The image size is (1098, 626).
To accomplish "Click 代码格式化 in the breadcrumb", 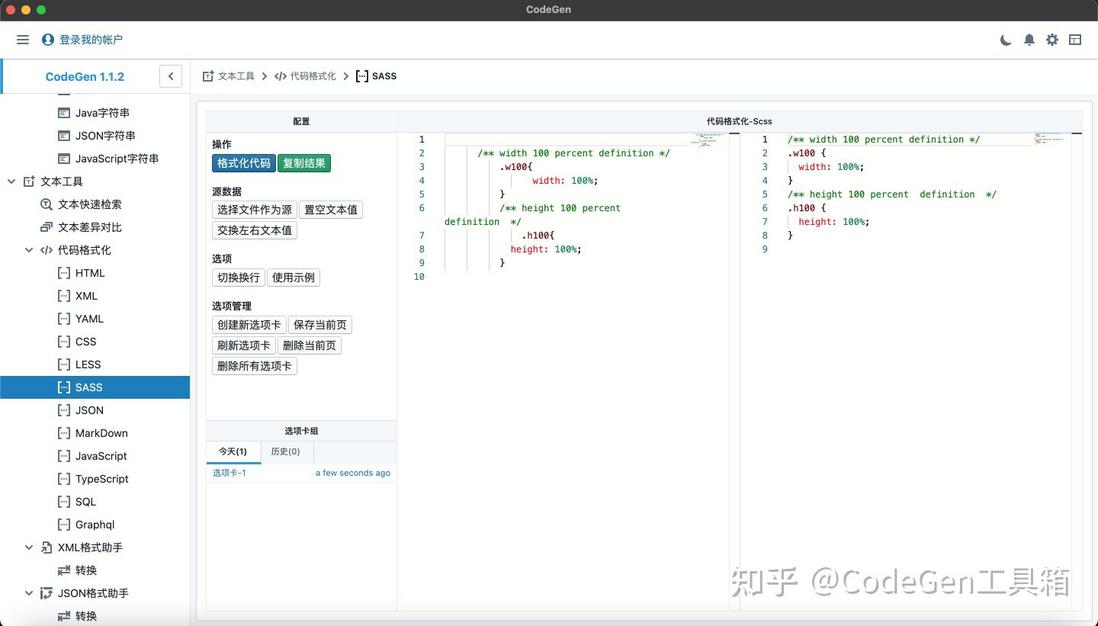I will [x=313, y=76].
